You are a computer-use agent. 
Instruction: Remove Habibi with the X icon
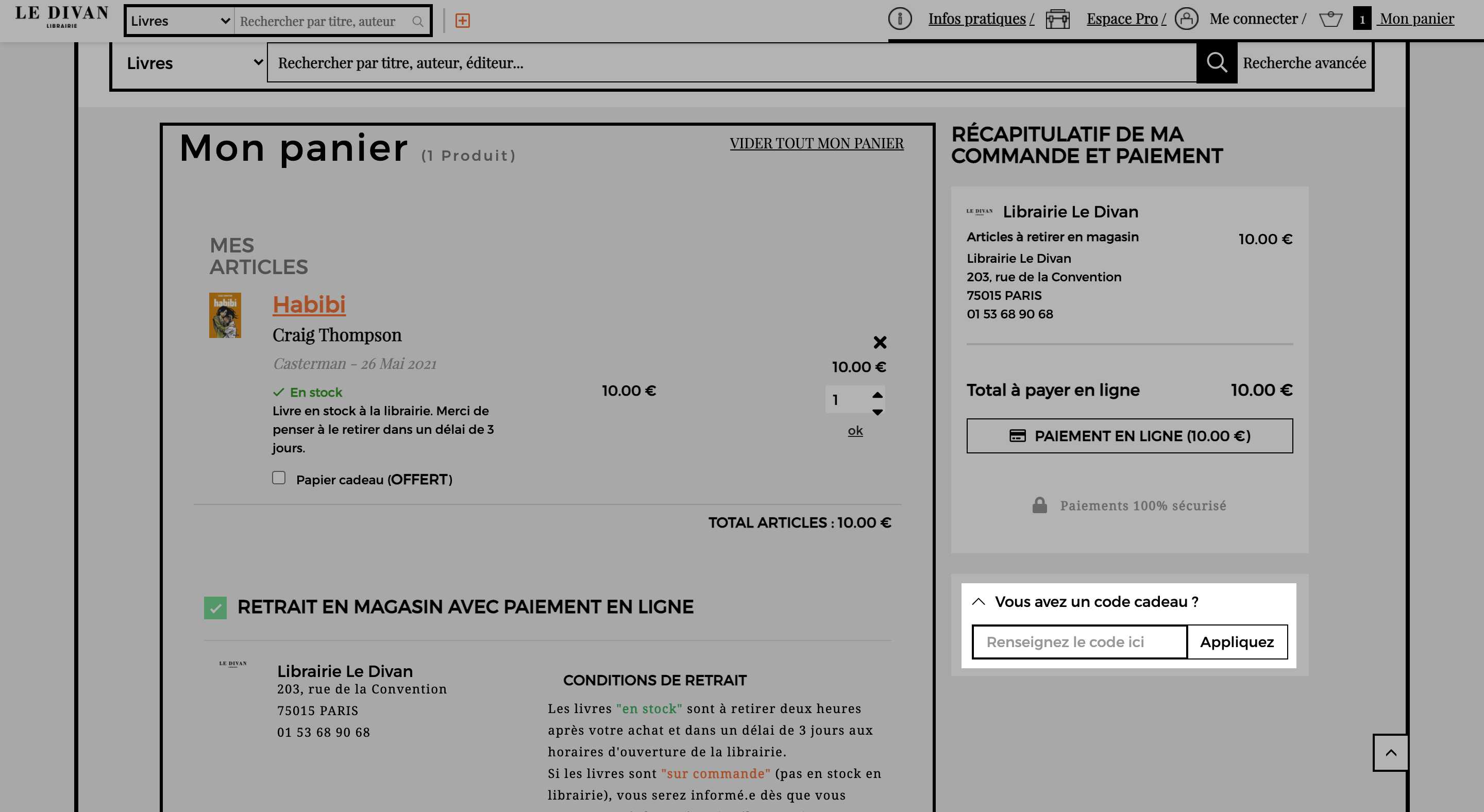click(x=880, y=343)
